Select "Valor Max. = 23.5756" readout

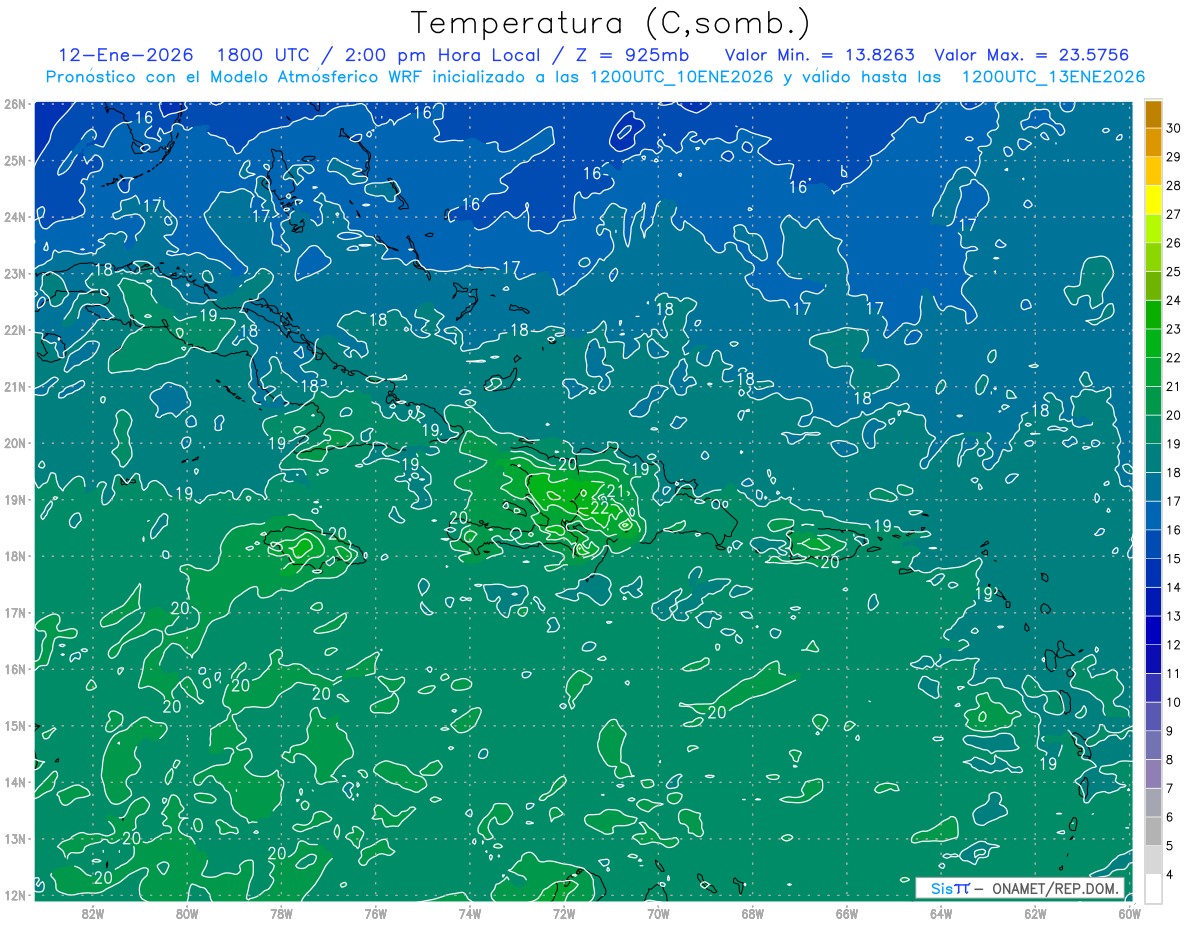tap(1031, 55)
